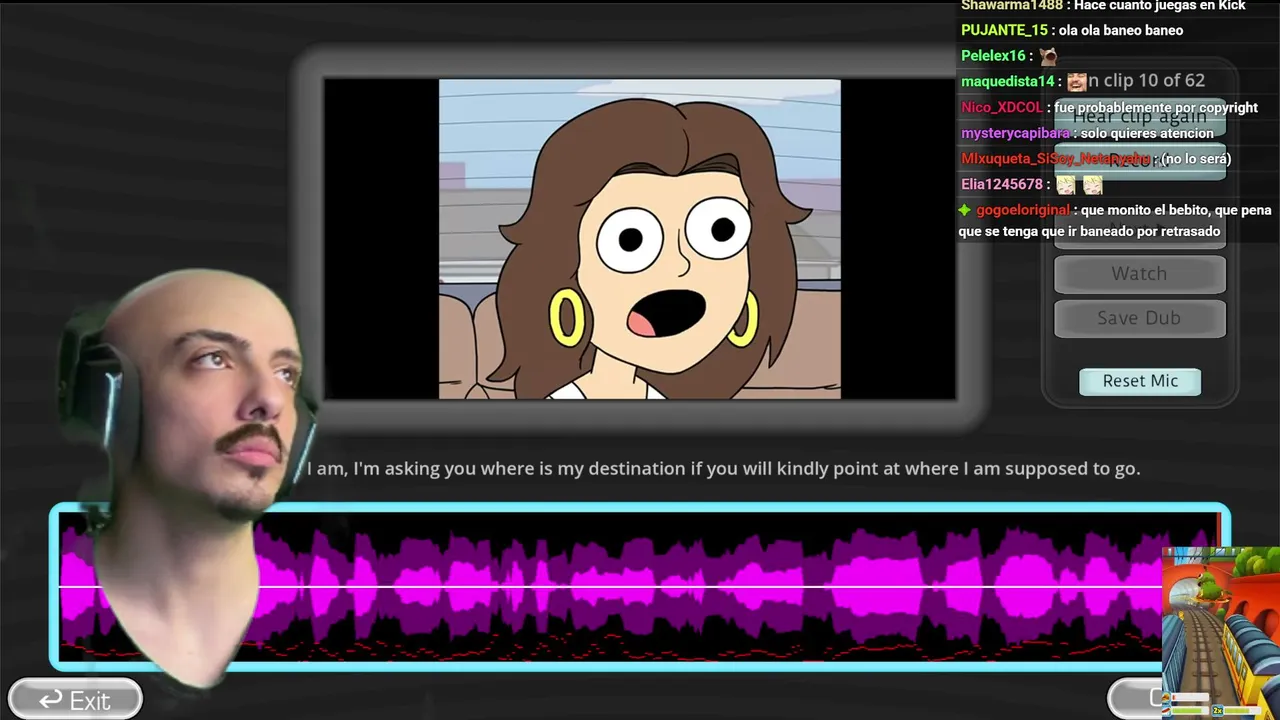Click the message "Hace cuanto juegas en Kick"
Screen dimensions: 1280x720
click(1160, 6)
